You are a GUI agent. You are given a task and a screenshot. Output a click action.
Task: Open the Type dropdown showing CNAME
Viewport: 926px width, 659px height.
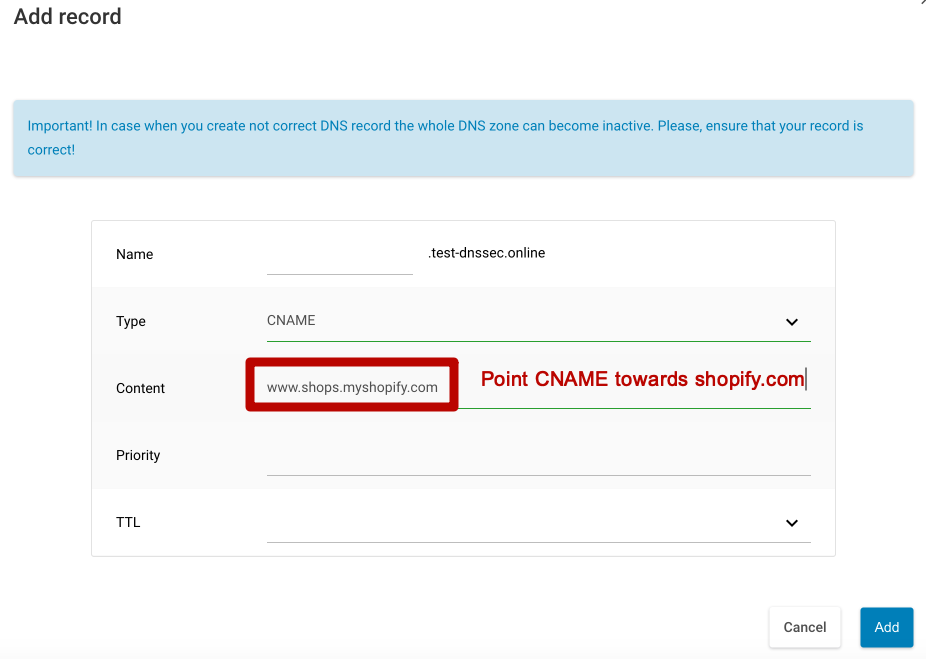539,321
